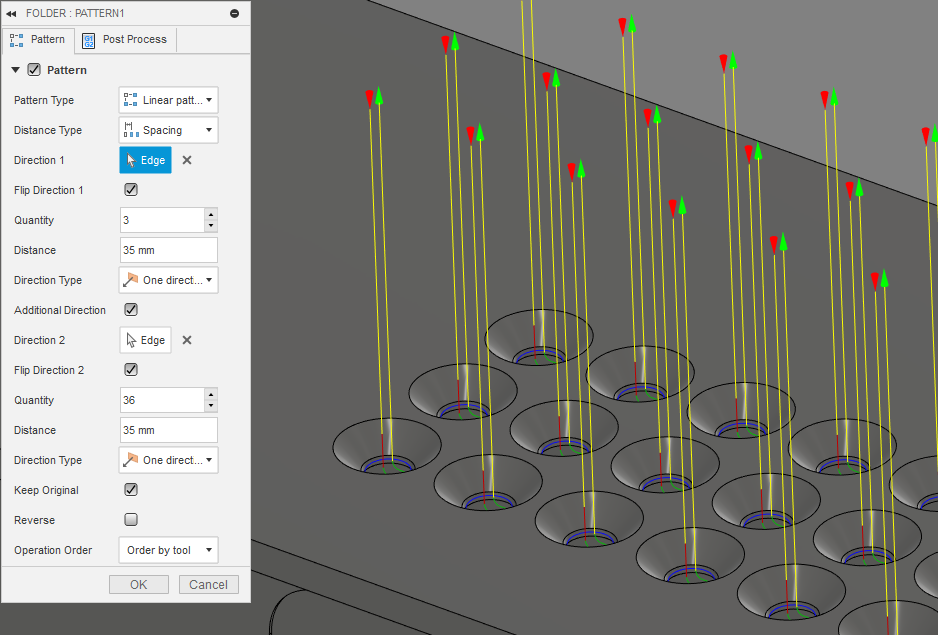Screen dimensions: 938x635
Task: Collapse the Pattern section with its triangle
Action: coord(16,69)
